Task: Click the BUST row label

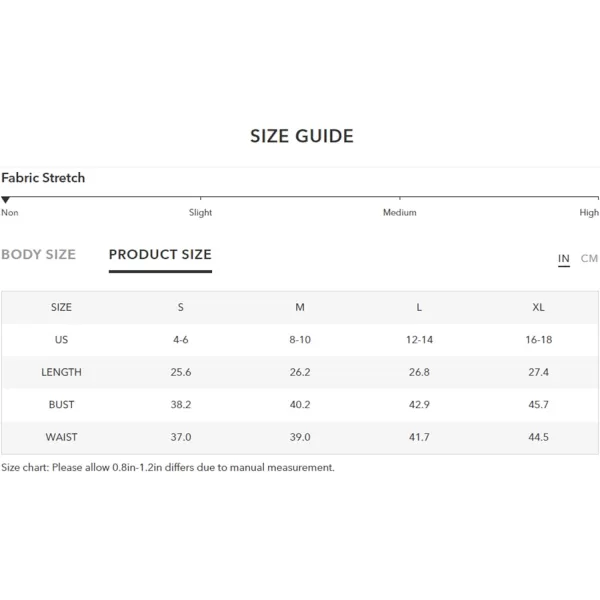Action: [61, 404]
